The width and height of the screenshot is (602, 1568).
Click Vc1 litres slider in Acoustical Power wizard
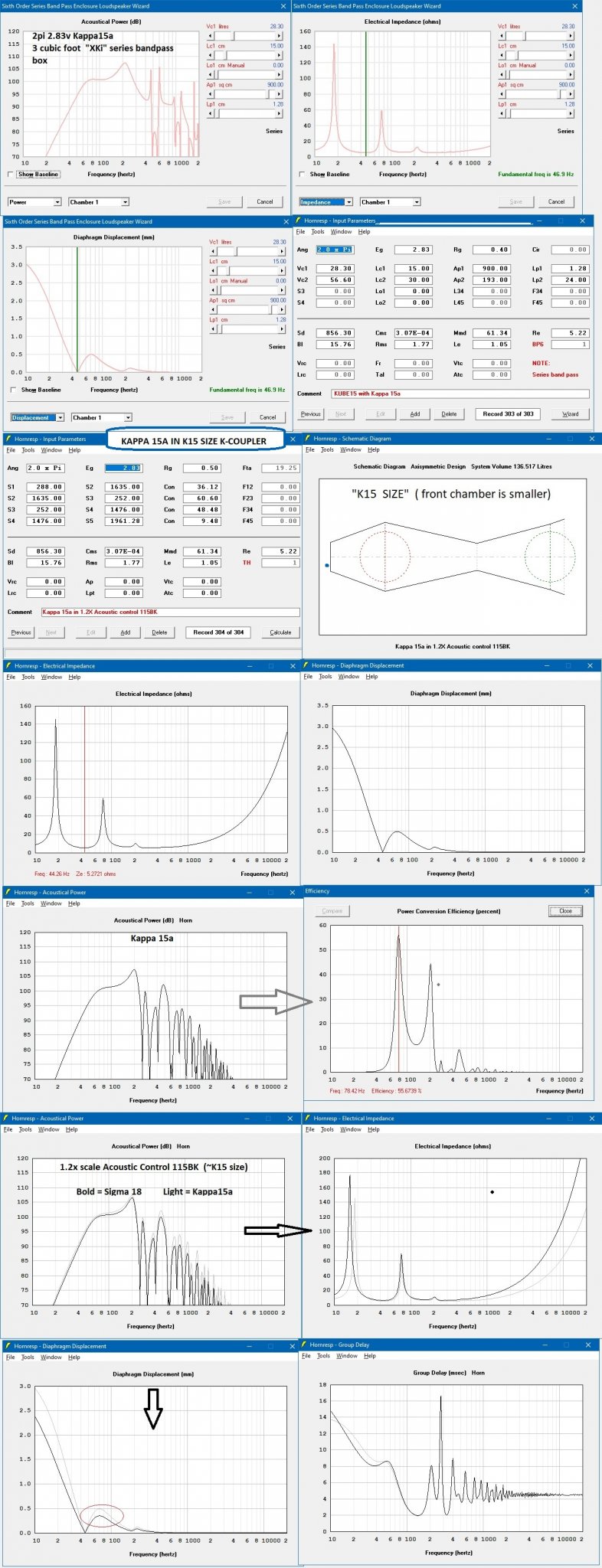point(245,36)
